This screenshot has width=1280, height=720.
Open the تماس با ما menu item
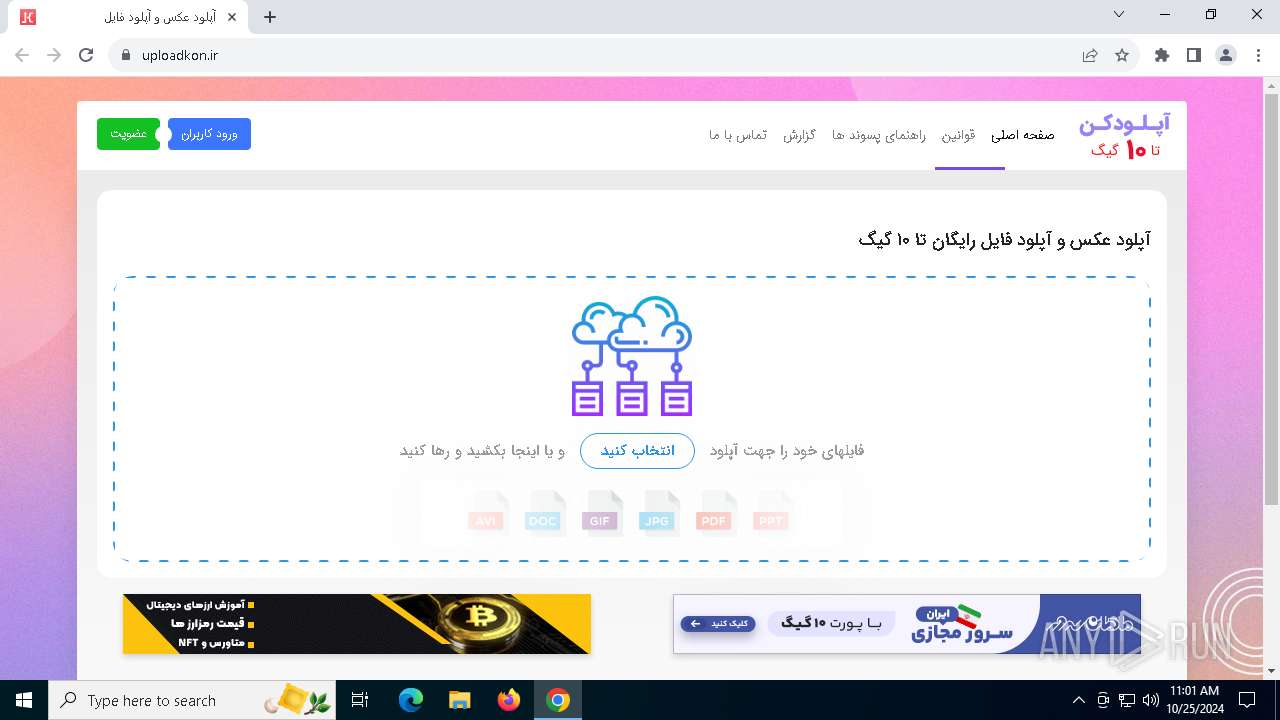pyautogui.click(x=738, y=135)
